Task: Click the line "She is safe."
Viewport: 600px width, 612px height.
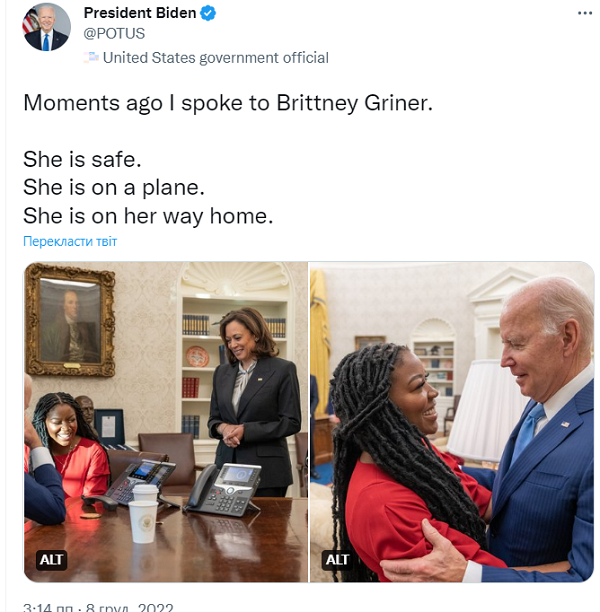Action: [82, 159]
